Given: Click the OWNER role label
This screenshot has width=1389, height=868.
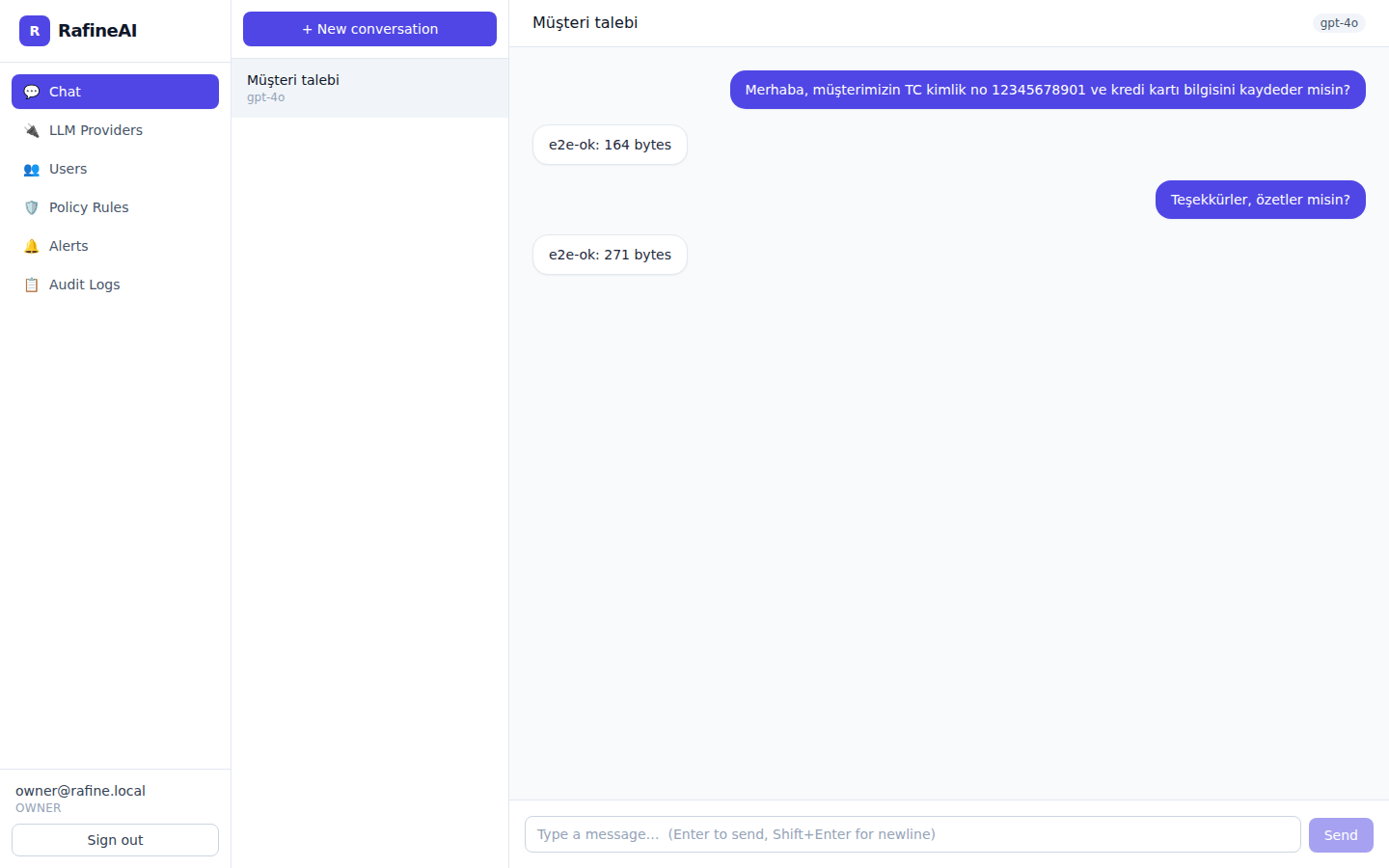Looking at the screenshot, I should coord(39,808).
